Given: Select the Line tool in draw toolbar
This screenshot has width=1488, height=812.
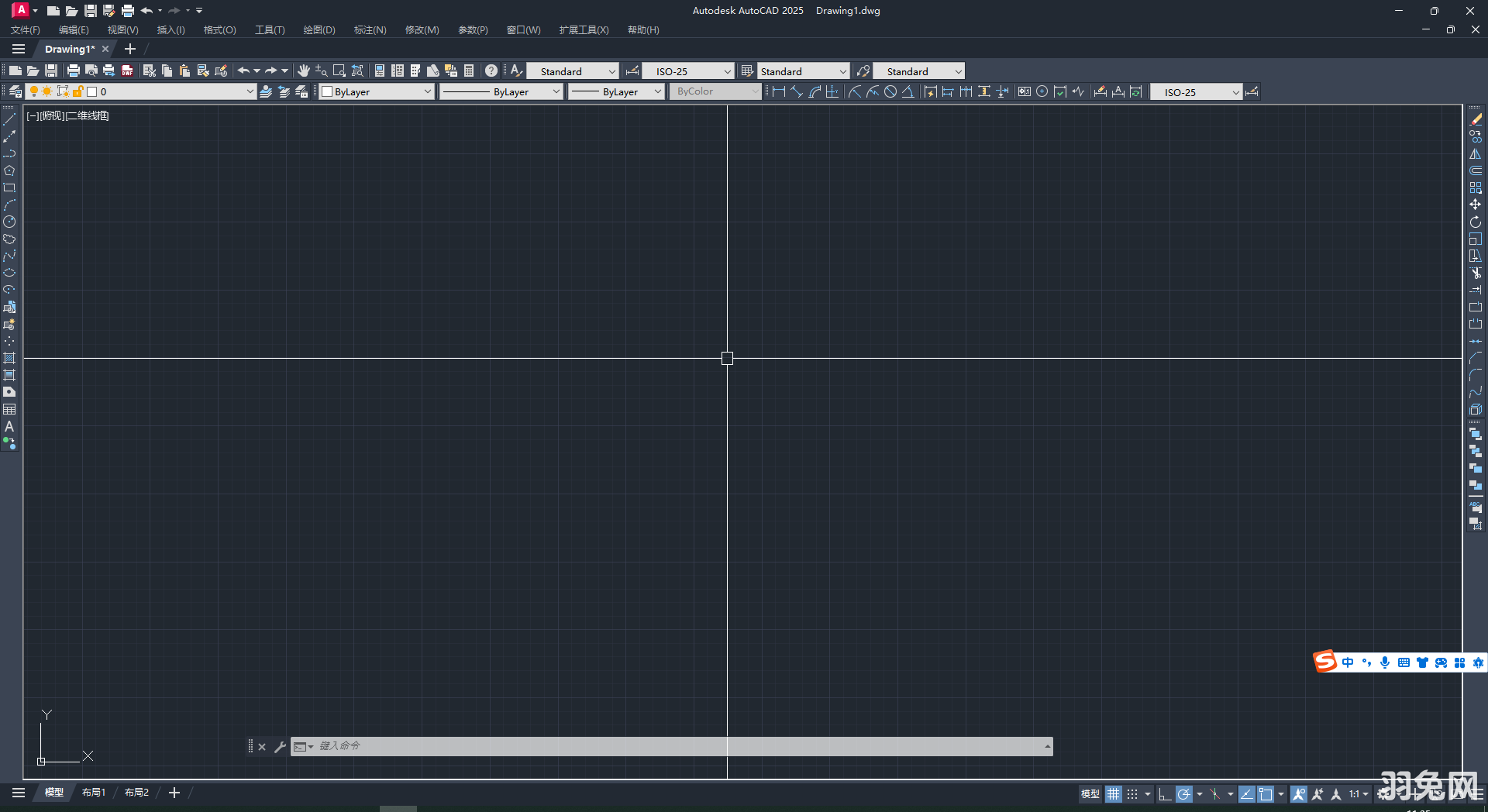Looking at the screenshot, I should (x=10, y=119).
